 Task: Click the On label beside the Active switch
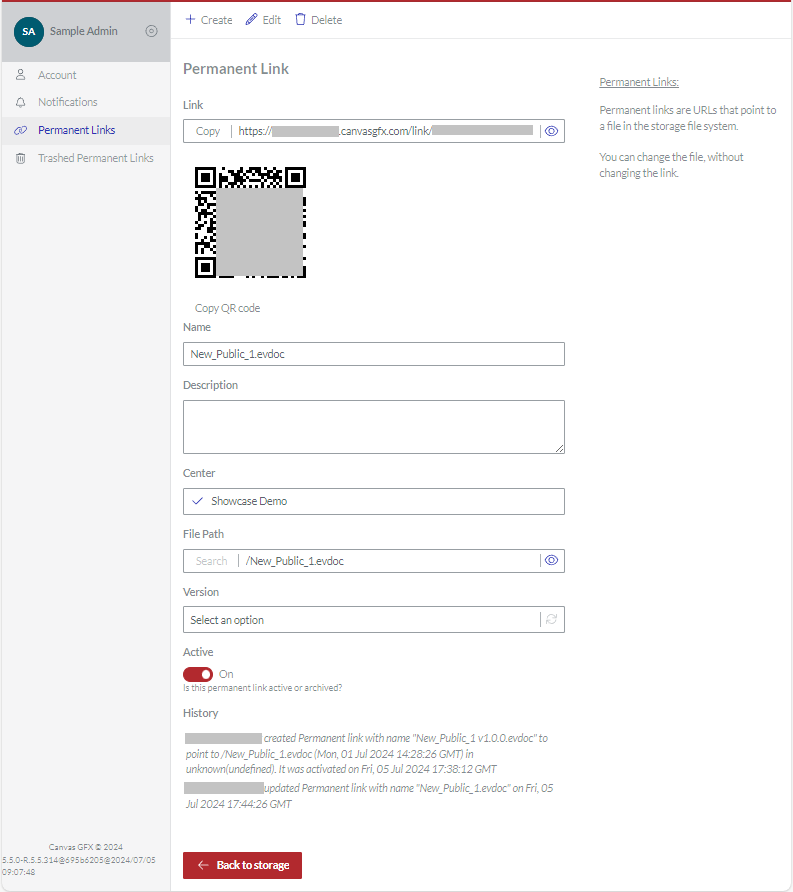tap(226, 674)
